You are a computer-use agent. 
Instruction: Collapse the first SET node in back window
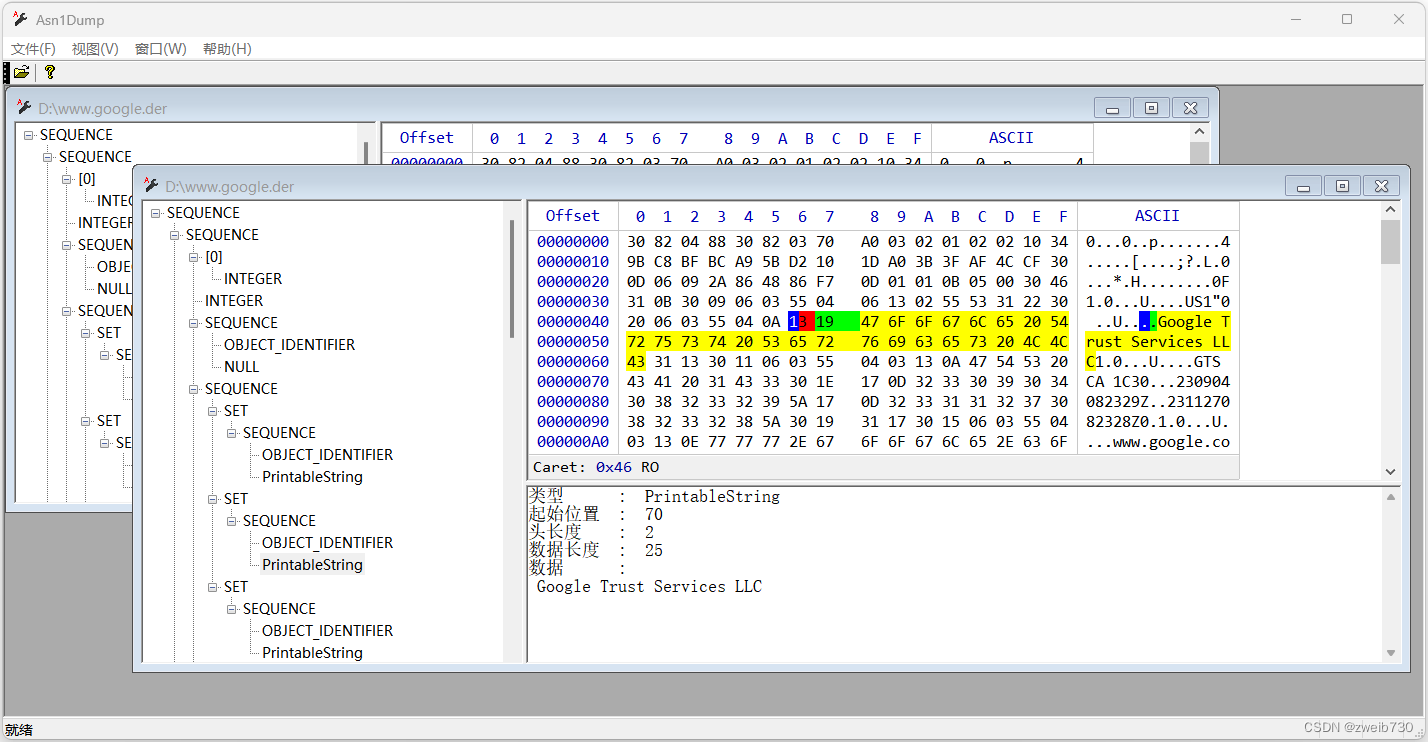pos(86,333)
